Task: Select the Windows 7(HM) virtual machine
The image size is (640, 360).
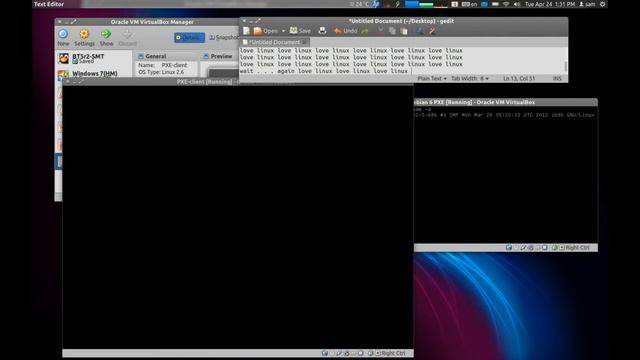Action: [94, 73]
